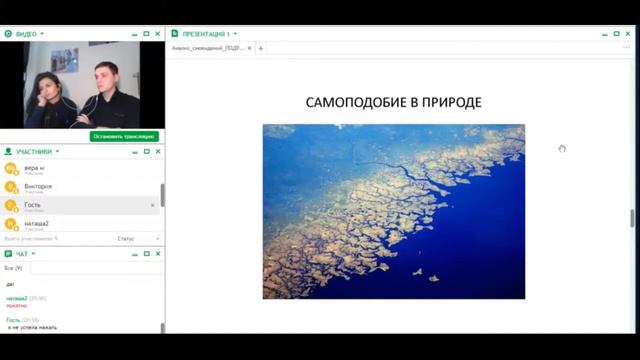Screen dimensions: 640x360
Task: Click the participants list scrollbar
Action: click(x=162, y=195)
